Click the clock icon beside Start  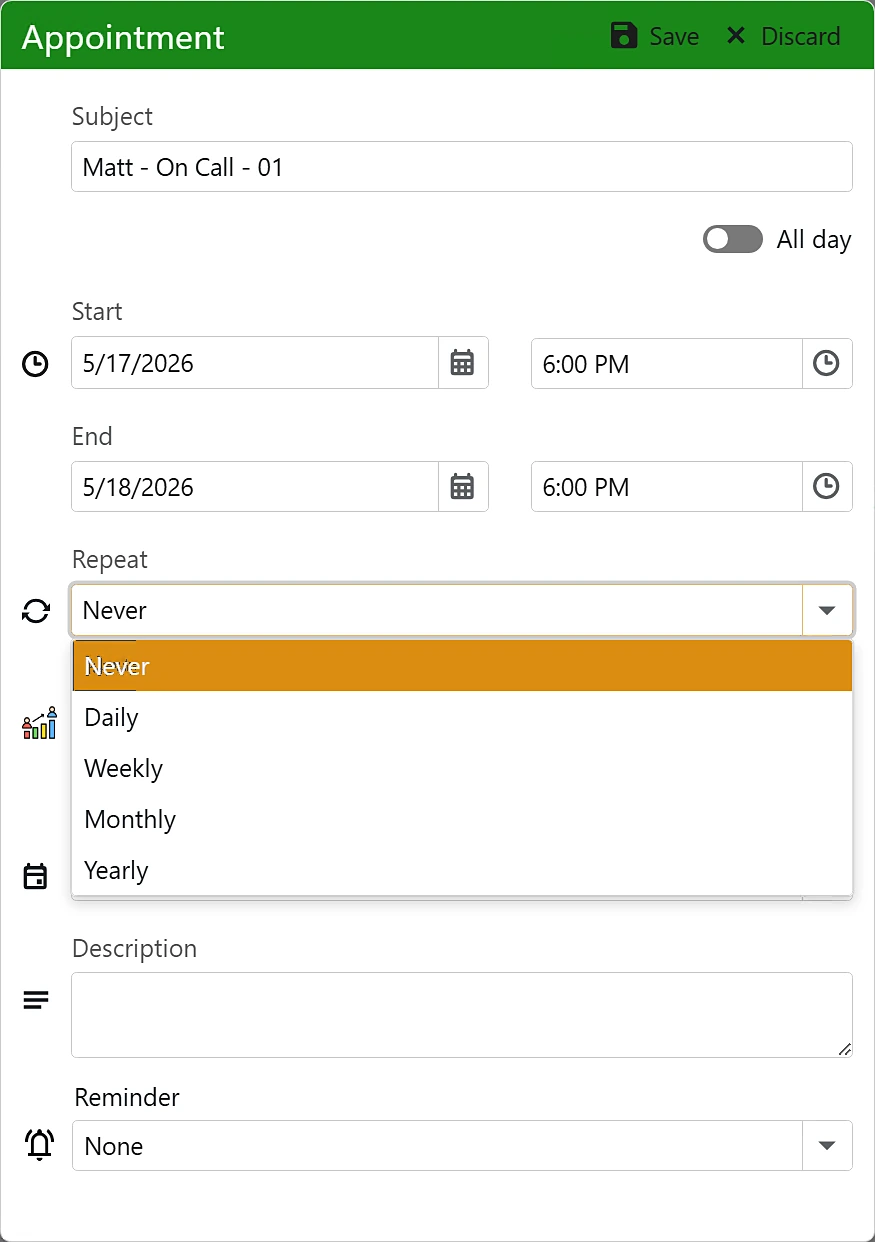point(35,364)
